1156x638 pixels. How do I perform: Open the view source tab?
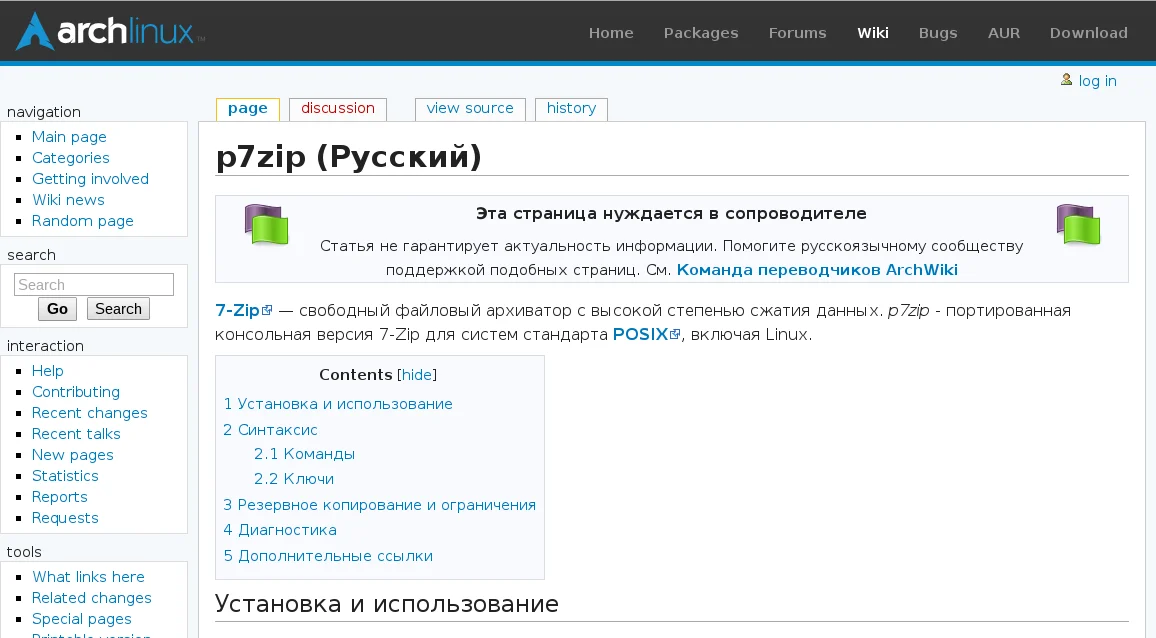(470, 108)
